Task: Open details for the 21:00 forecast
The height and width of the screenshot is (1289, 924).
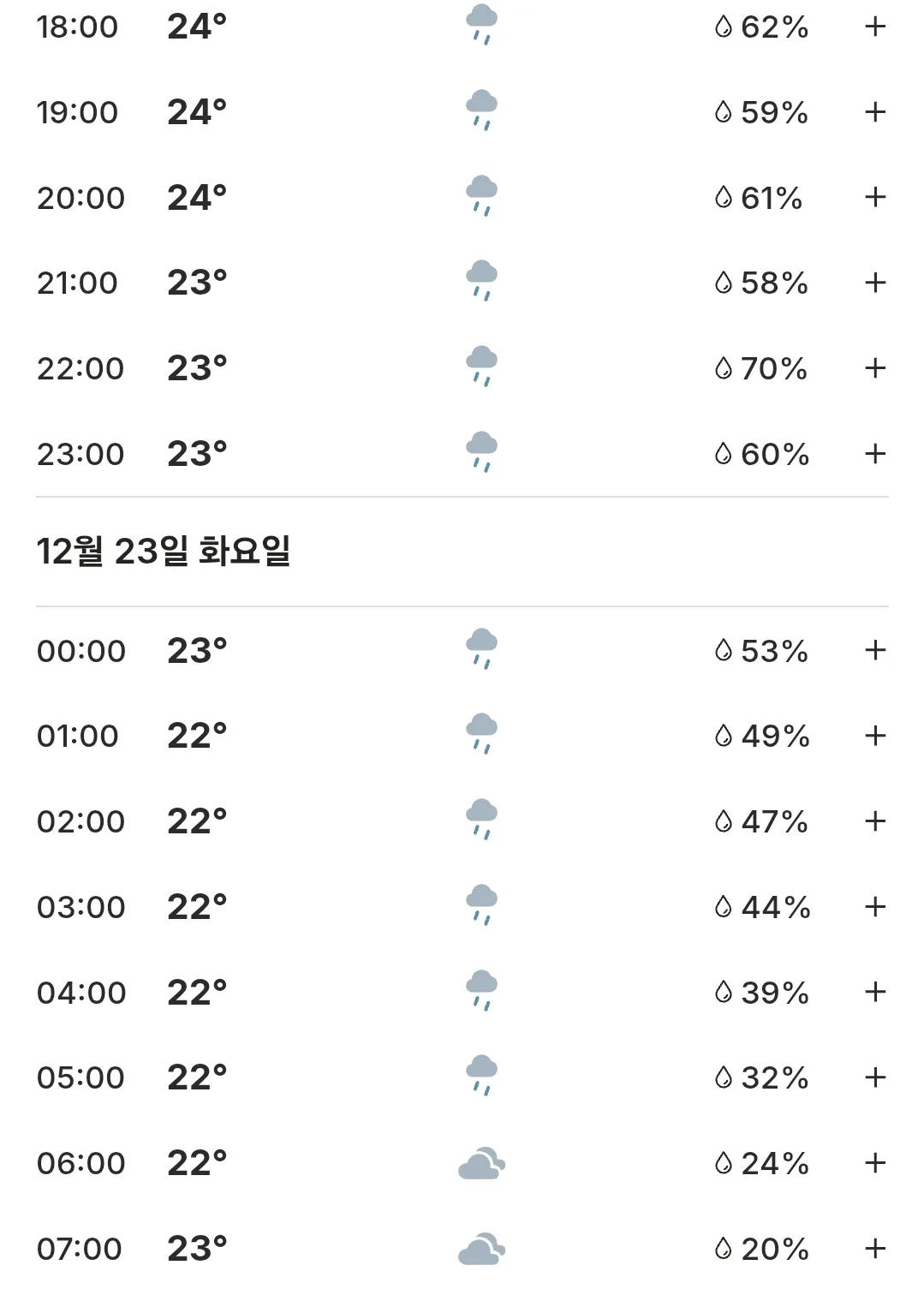Action: (875, 283)
